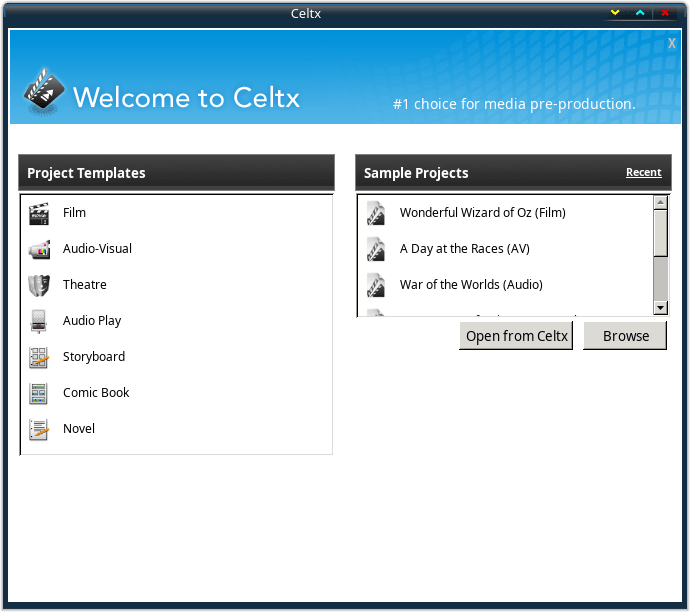Select the Audio Play template label
The image size is (690, 612).
92,321
